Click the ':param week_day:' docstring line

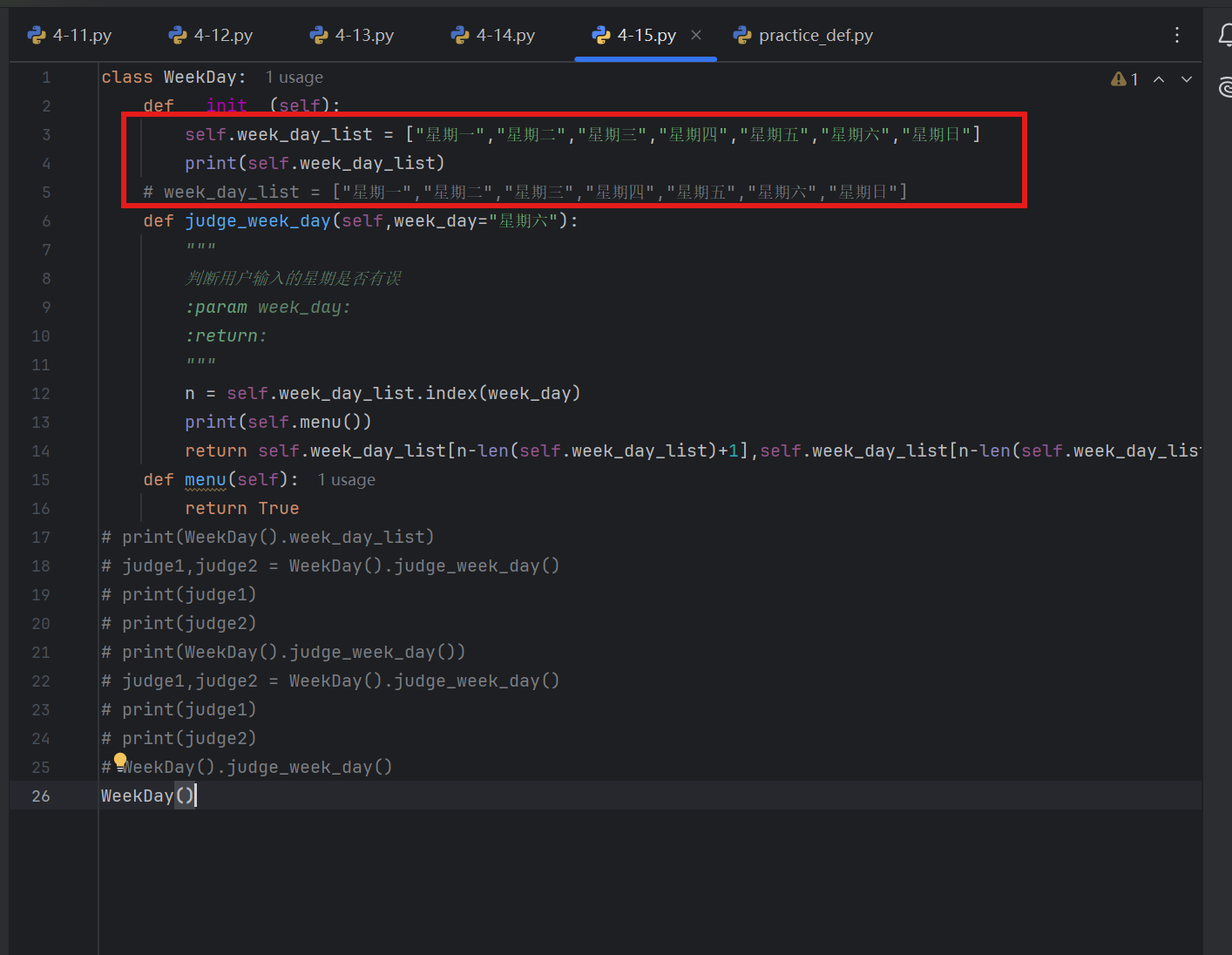click(x=267, y=307)
